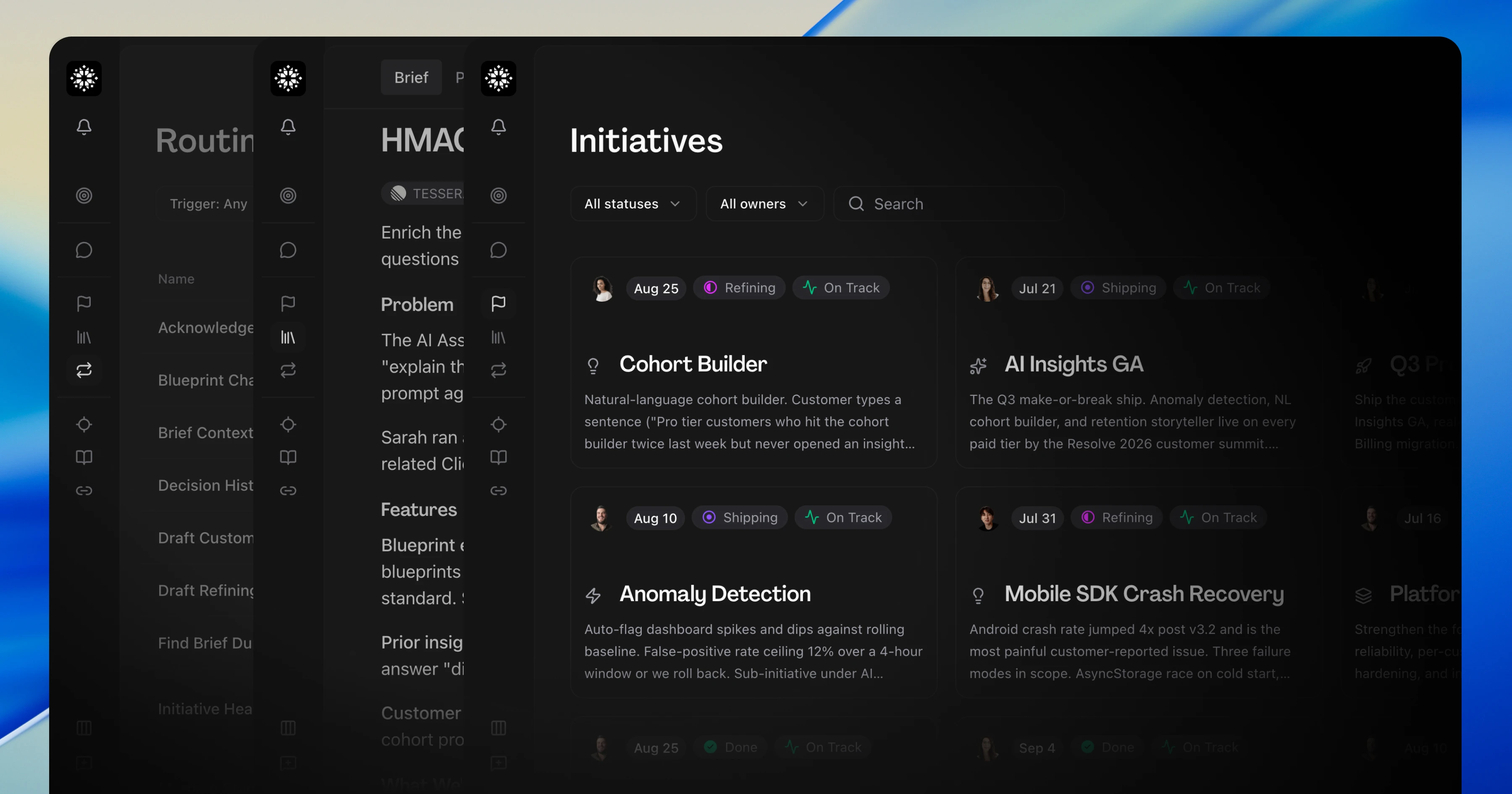1512x794 pixels.
Task: Click Jul 21 date chip on AI Insights GA card
Action: click(x=1037, y=288)
